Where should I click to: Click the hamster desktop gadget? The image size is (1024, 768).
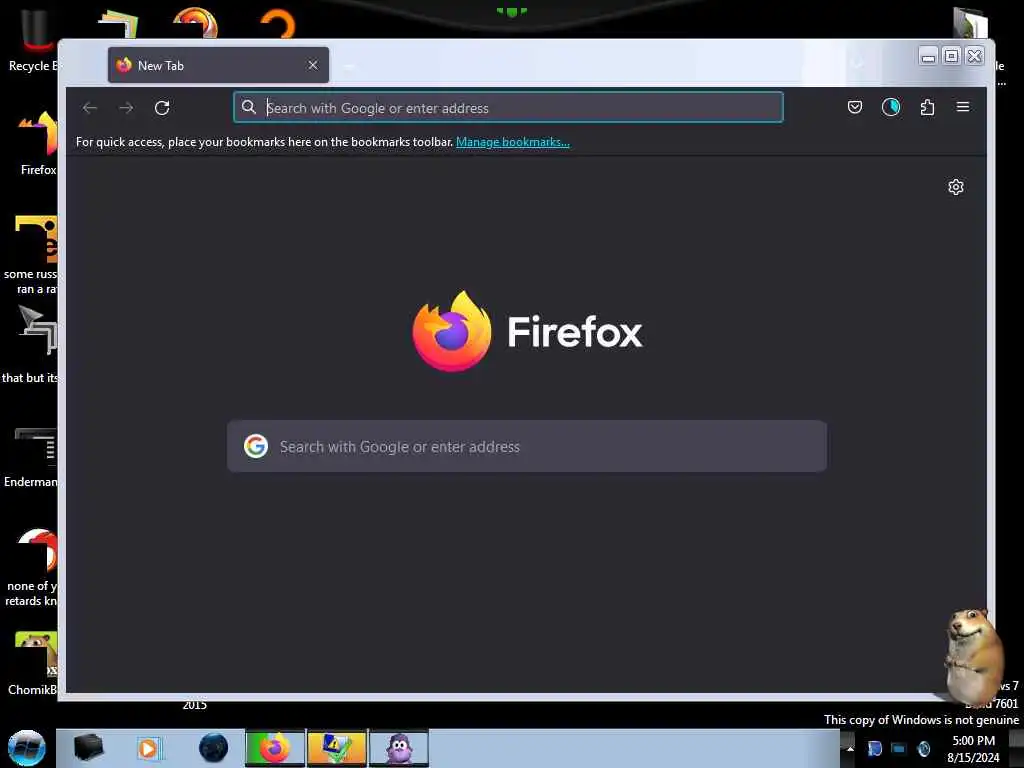pos(973,658)
